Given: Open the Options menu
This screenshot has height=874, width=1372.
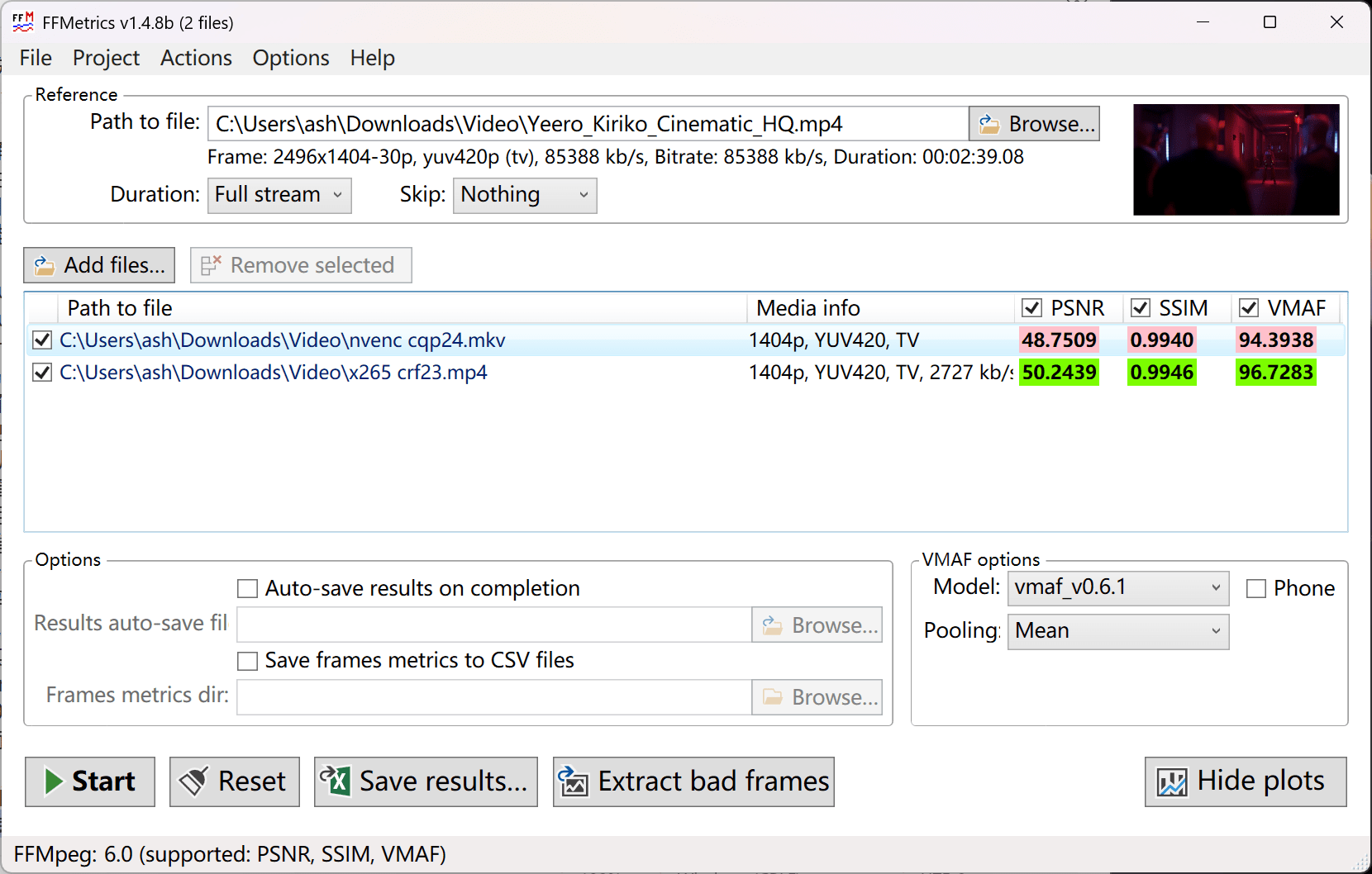Looking at the screenshot, I should (291, 58).
